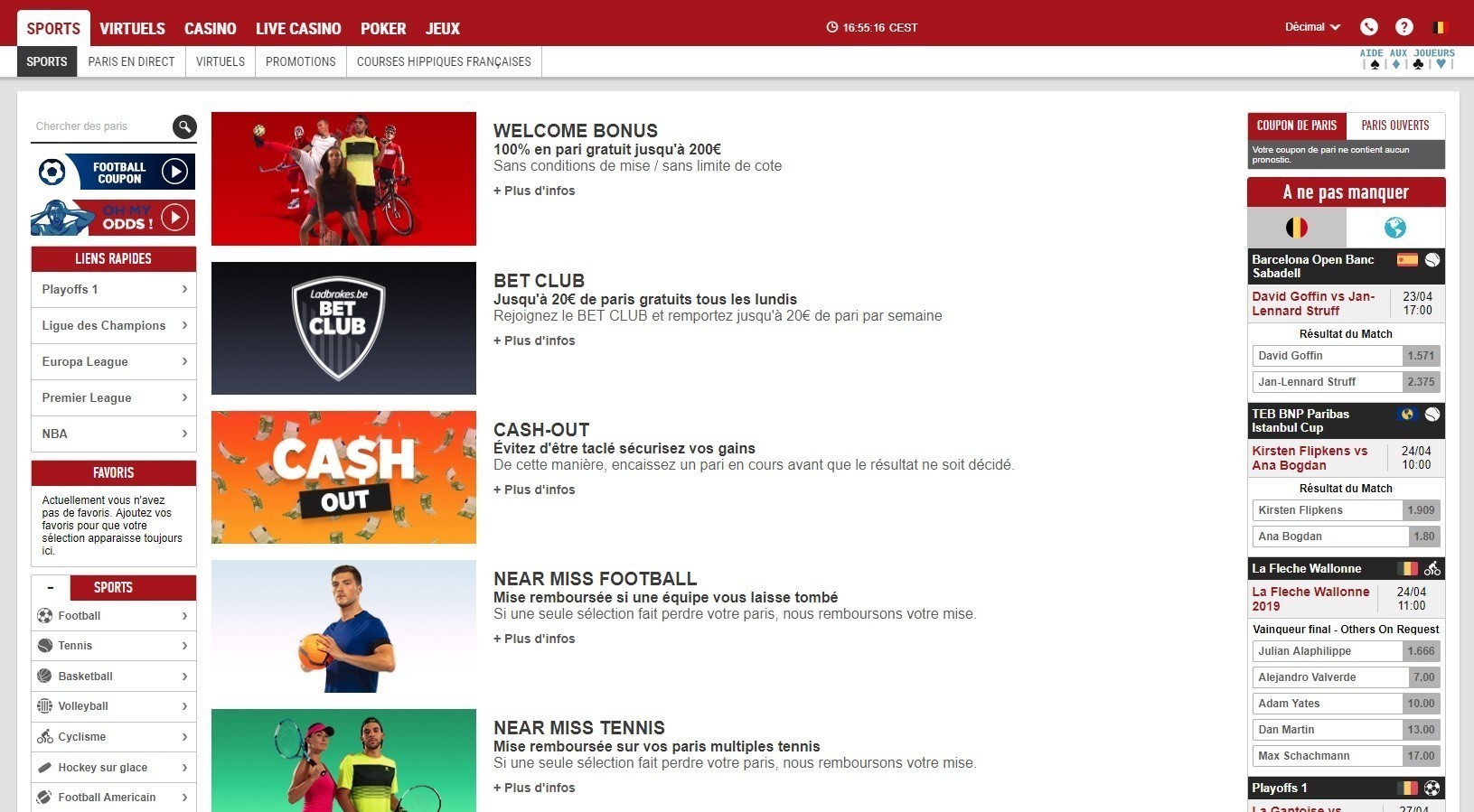This screenshot has width=1474, height=812.
Task: Click the Hockey sur glace icon
Action: pyautogui.click(x=44, y=768)
